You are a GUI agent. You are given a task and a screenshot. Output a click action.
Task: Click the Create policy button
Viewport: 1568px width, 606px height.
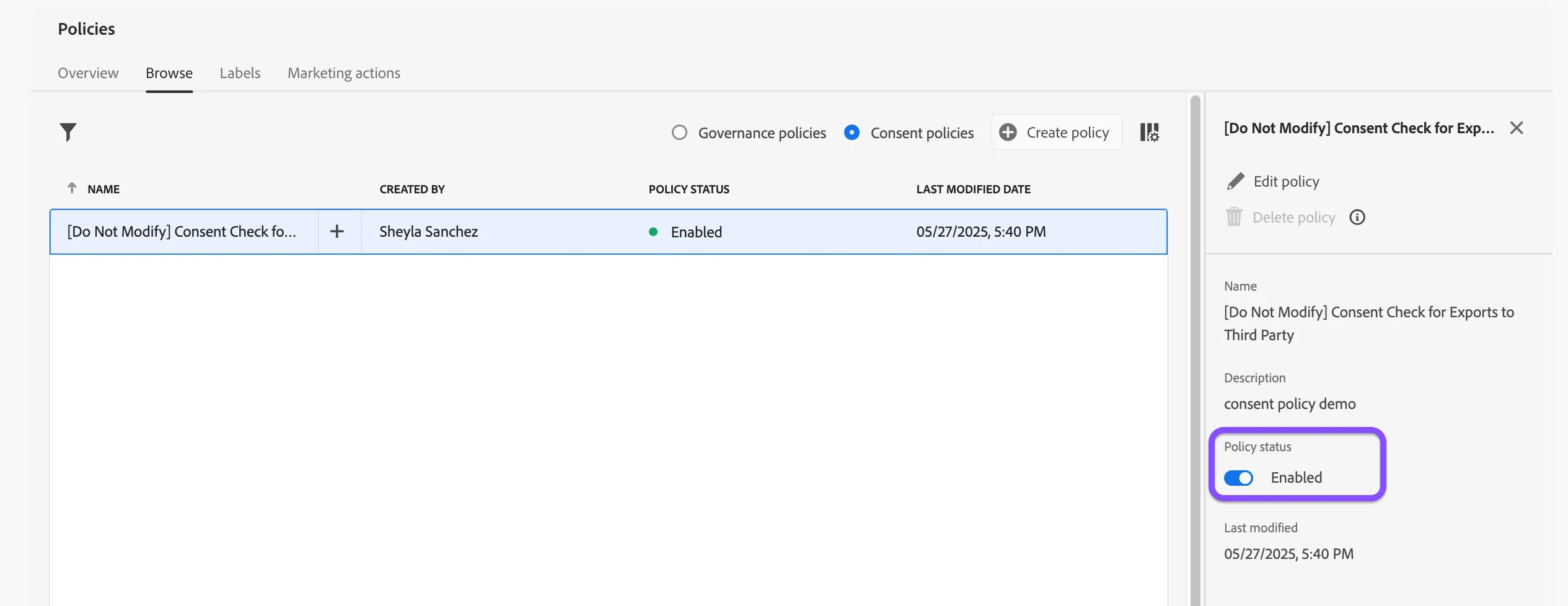pos(1057,132)
